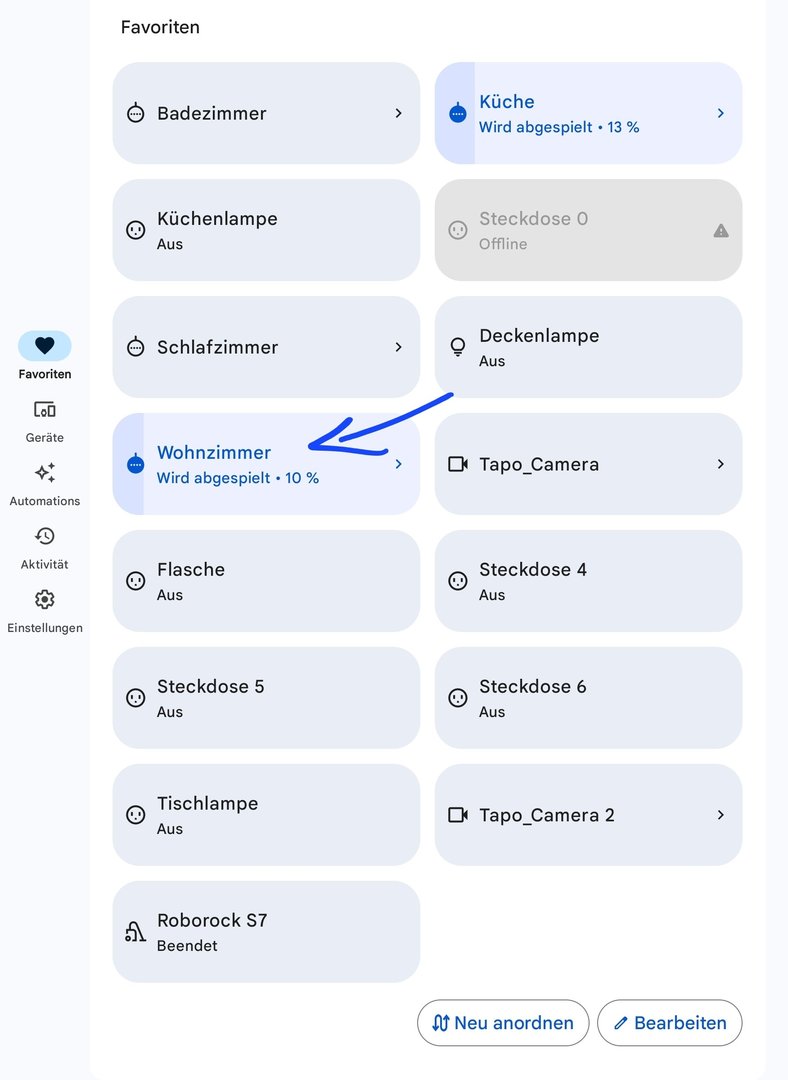This screenshot has width=788, height=1080.
Task: Click the Roborock S7 vacuum icon
Action: 136,932
